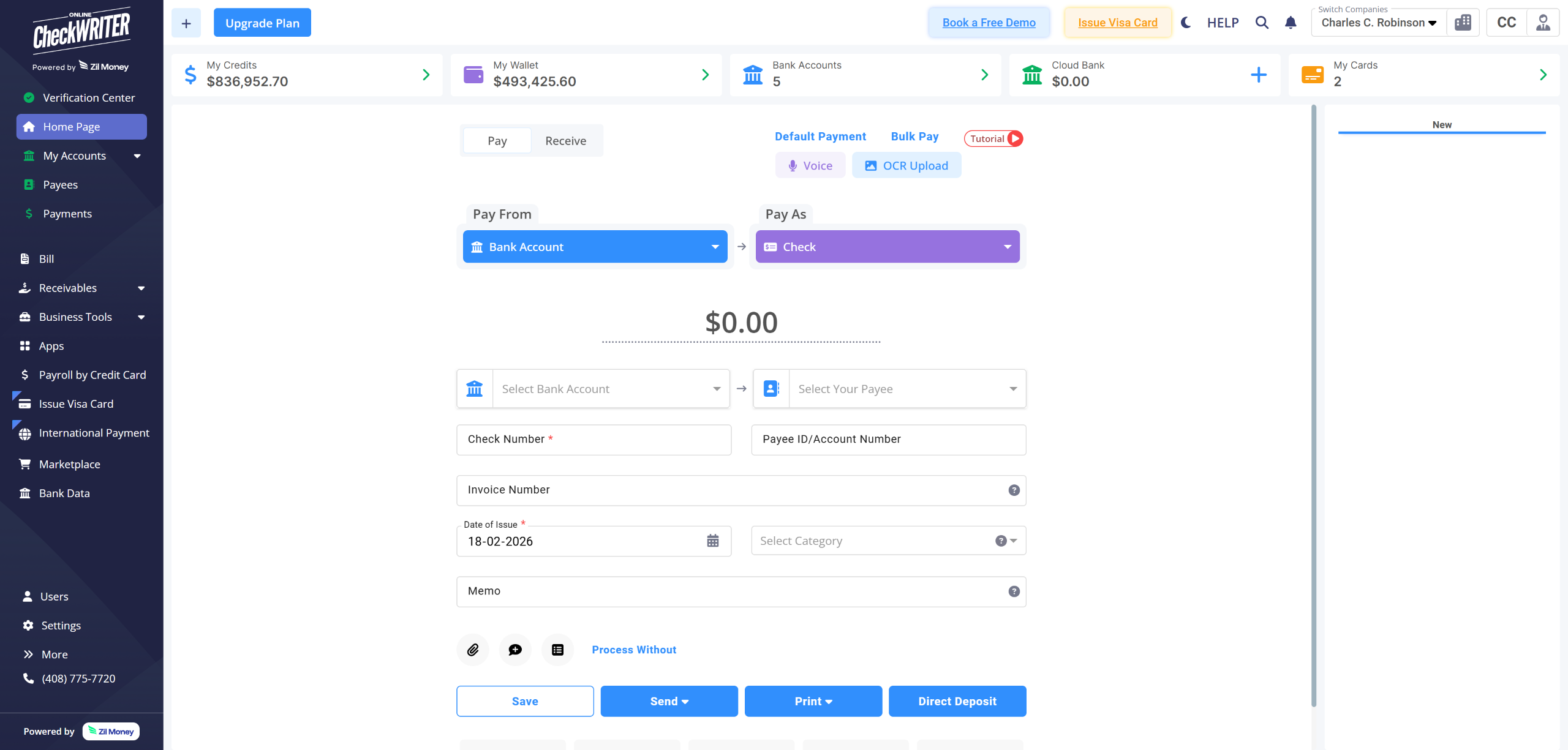
Task: Add a comment with the chat bubble icon
Action: (x=515, y=650)
